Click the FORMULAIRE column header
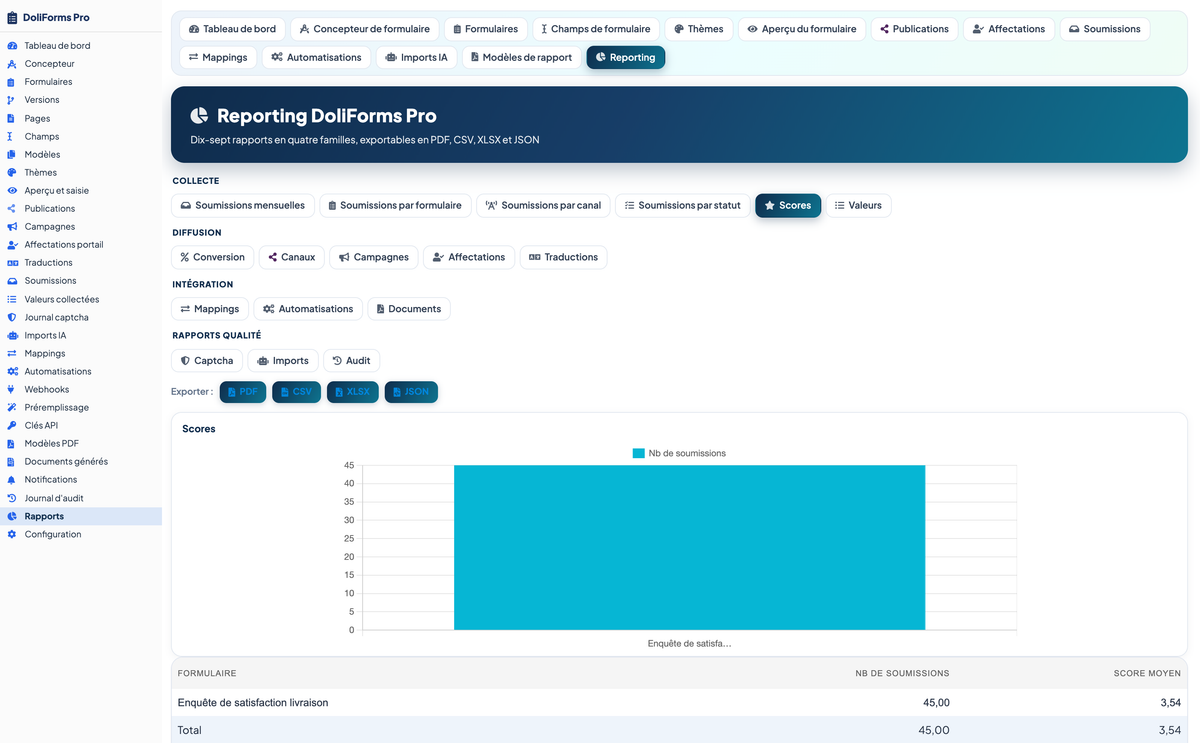Screen dimensions: 1200x743 click(207, 674)
